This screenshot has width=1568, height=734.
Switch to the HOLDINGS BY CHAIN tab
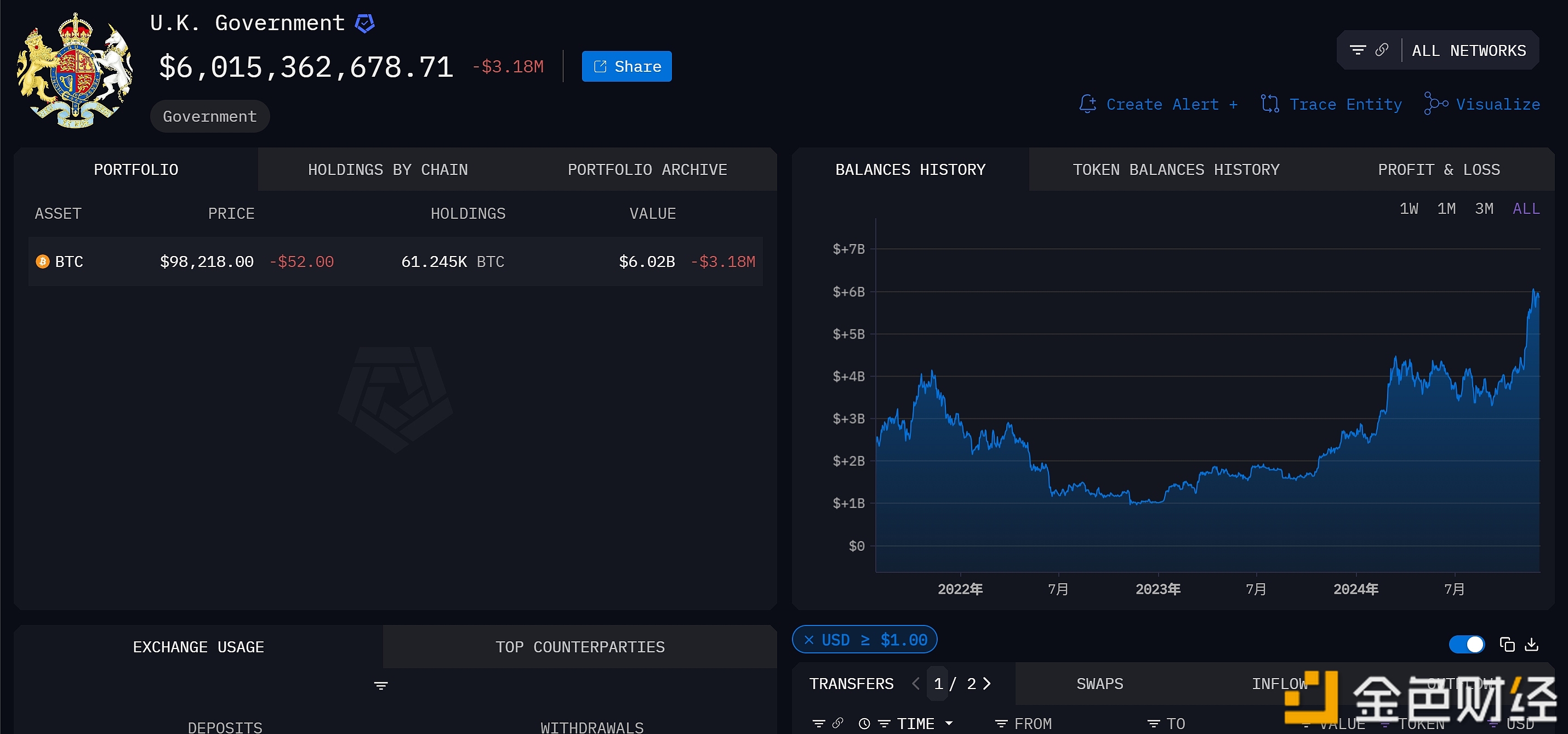tap(387, 169)
